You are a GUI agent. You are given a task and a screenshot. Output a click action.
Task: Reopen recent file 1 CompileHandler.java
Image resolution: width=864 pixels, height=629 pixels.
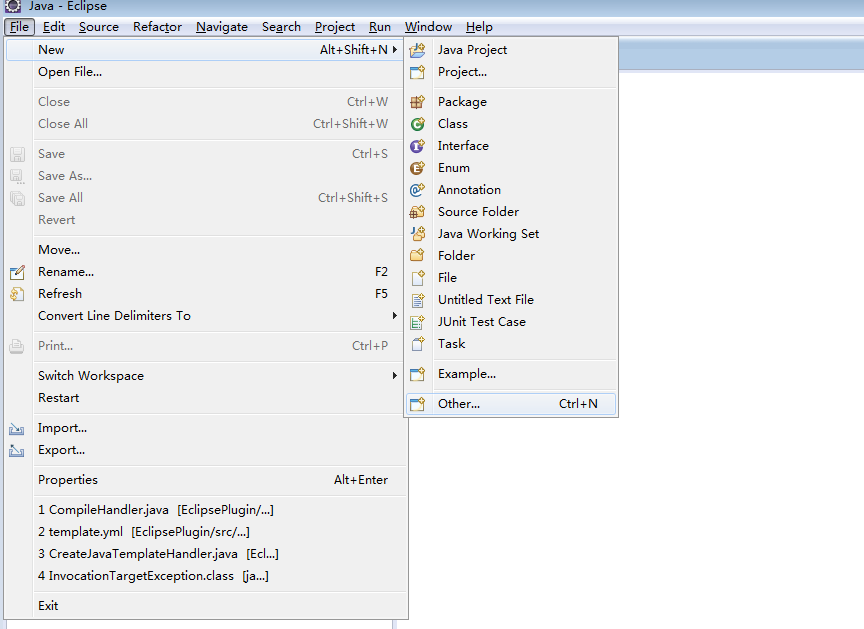click(205, 510)
